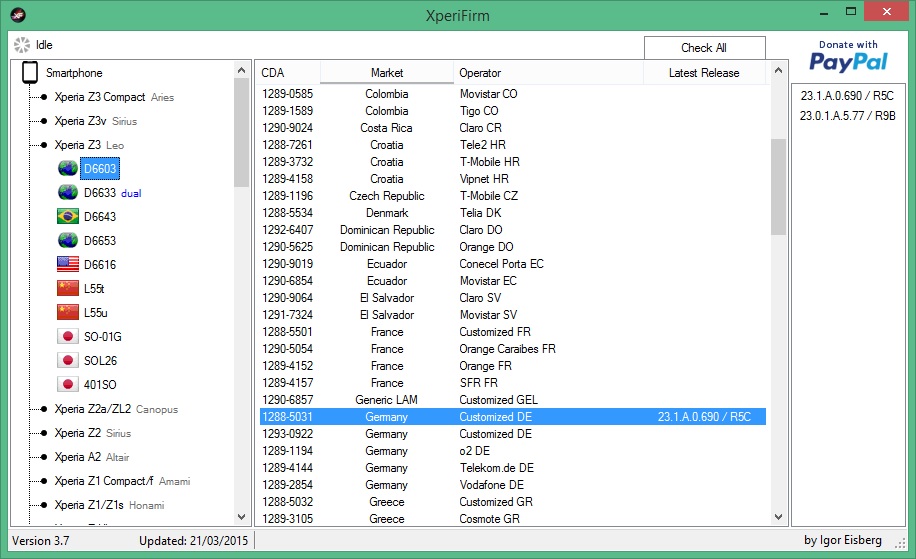This screenshot has width=916, height=559.
Task: Click the Japan flag icon beside SOL26
Action: coord(68,360)
